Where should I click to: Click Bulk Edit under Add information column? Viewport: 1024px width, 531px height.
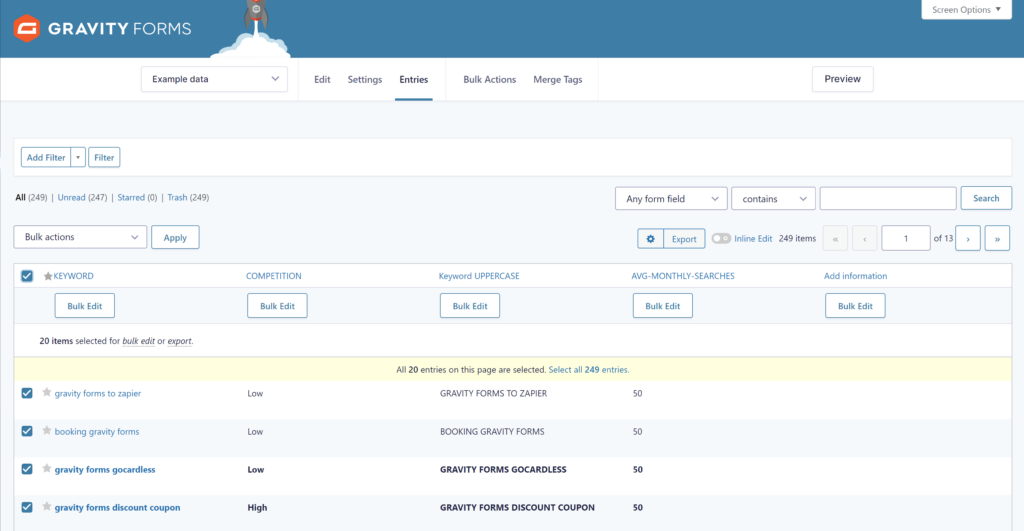coord(856,306)
